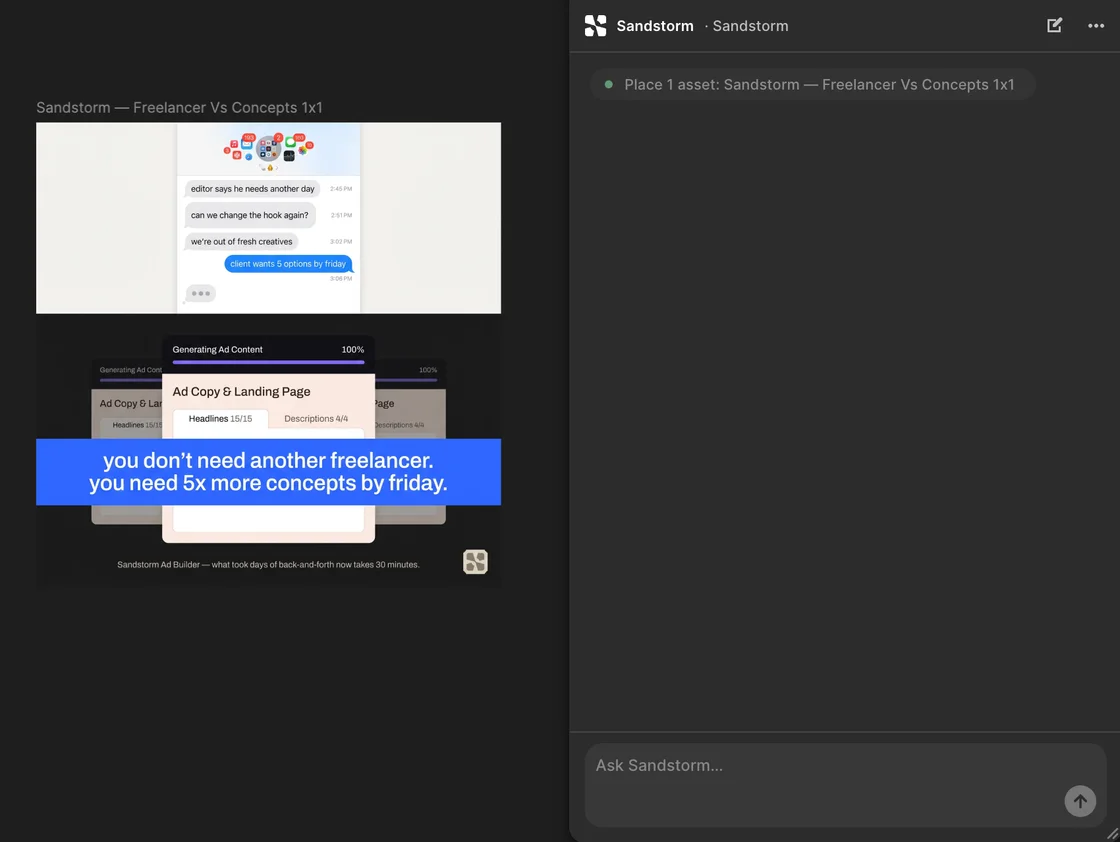Click the 'Ad Copy & Landing Page' heading
Image resolution: width=1120 pixels, height=842 pixels.
(241, 391)
